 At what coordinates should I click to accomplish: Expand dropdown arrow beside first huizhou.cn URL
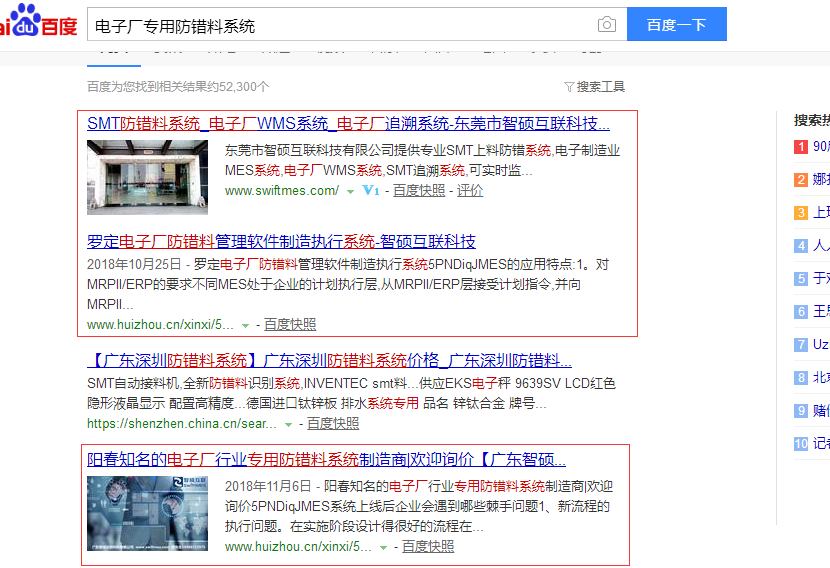tap(246, 325)
